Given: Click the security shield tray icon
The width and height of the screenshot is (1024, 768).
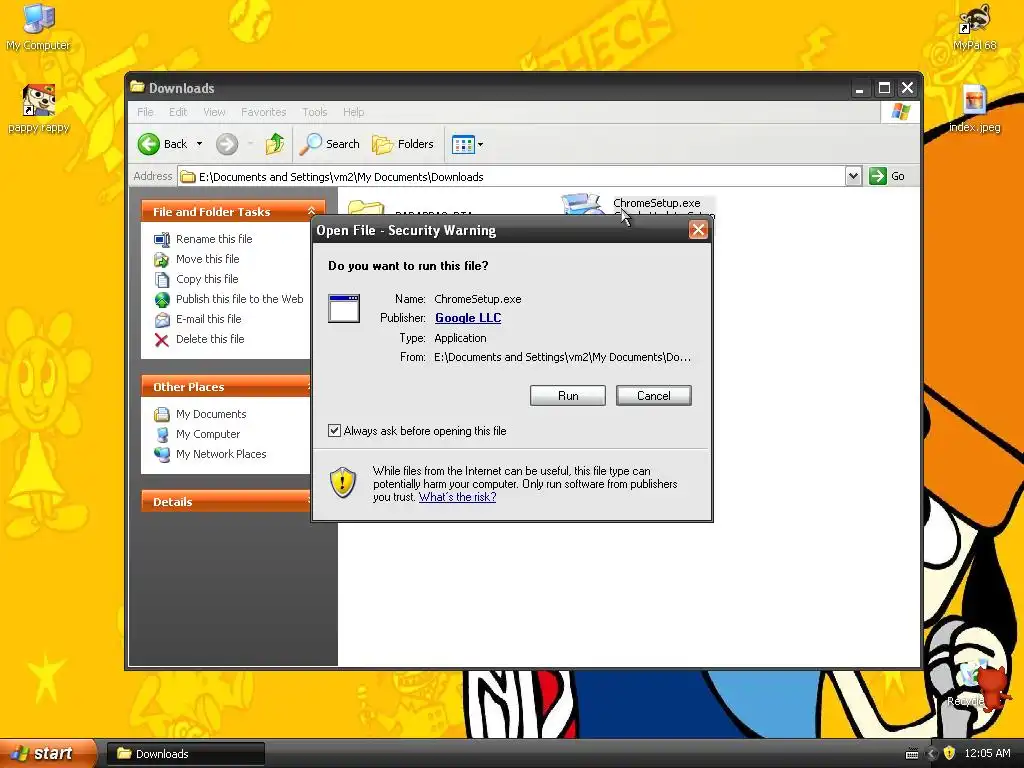Looking at the screenshot, I should [950, 753].
